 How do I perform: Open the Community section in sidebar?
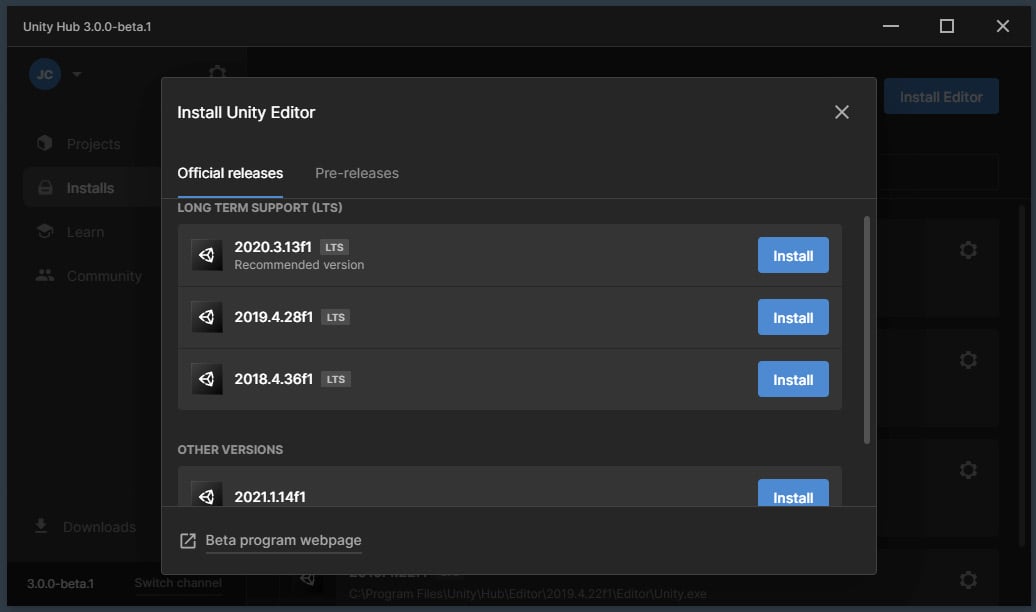[104, 276]
